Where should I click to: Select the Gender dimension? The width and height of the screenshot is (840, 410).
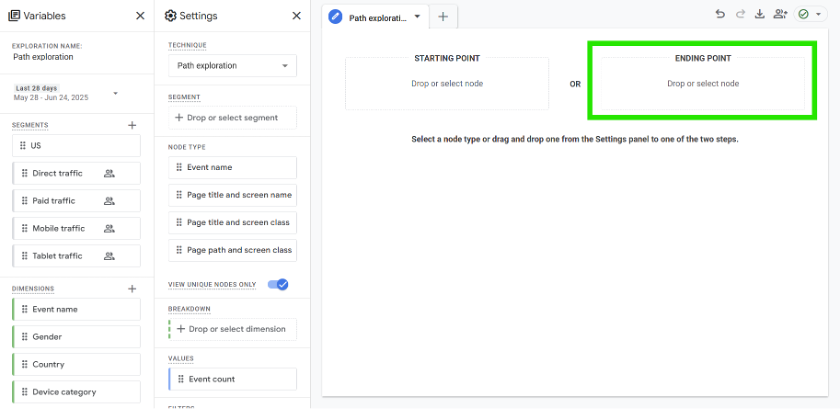click(x=77, y=337)
